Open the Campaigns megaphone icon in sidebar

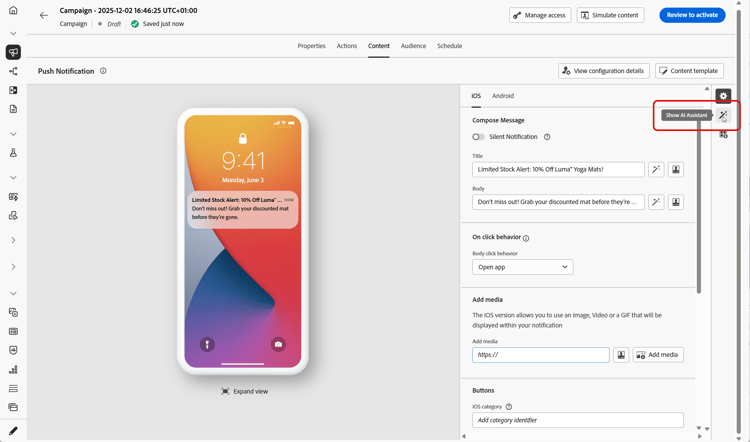(13, 52)
